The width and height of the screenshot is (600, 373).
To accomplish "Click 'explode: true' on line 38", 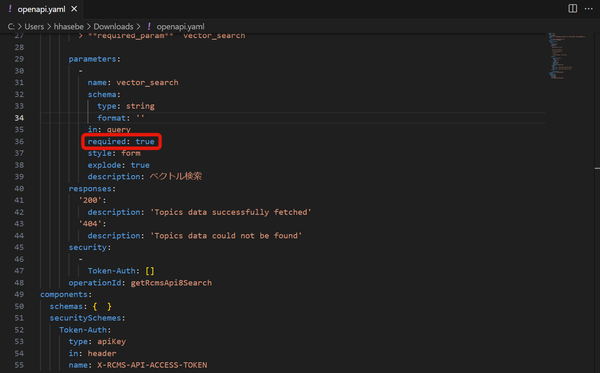I will [x=119, y=165].
